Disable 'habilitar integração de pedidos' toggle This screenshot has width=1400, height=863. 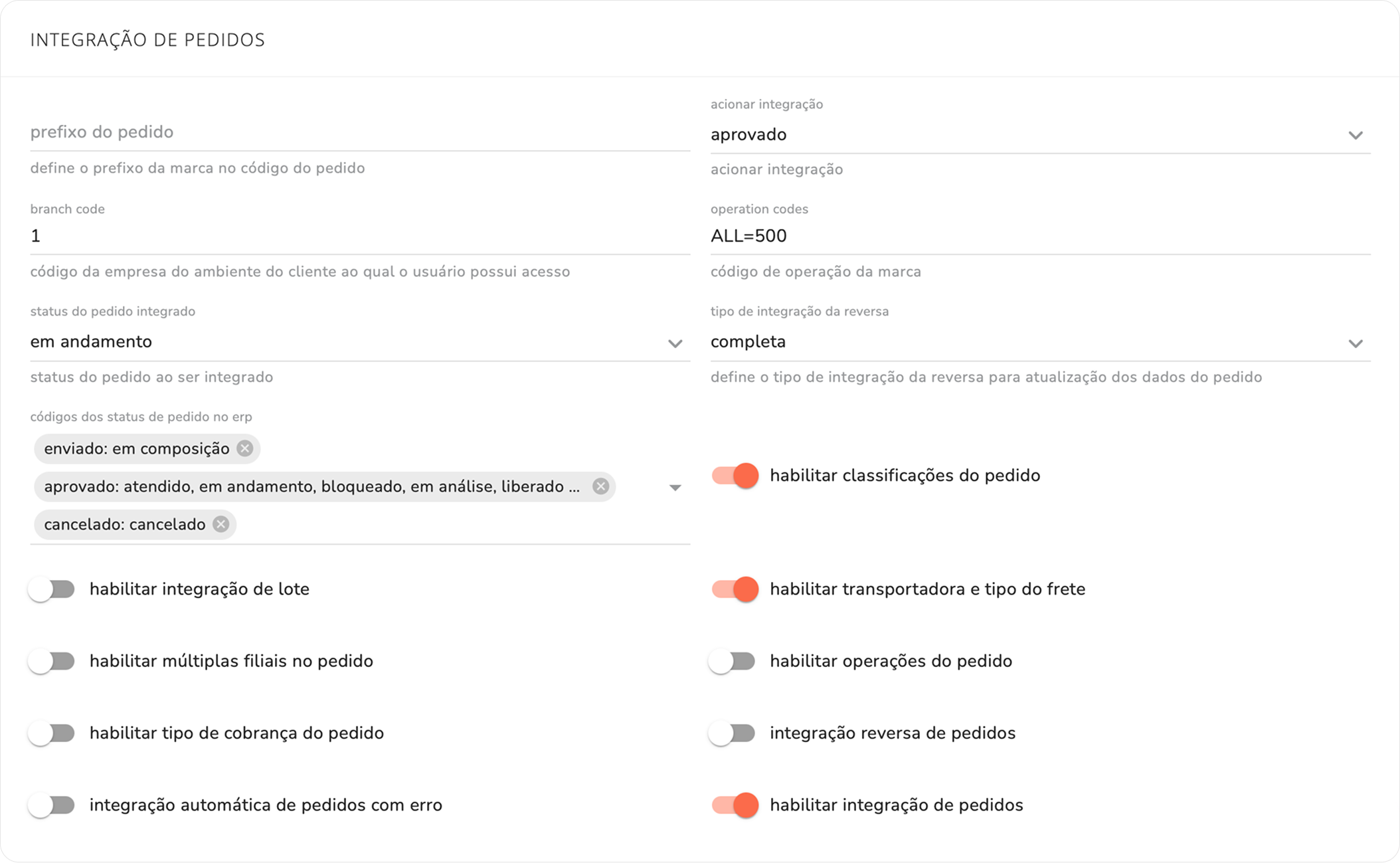(x=735, y=805)
